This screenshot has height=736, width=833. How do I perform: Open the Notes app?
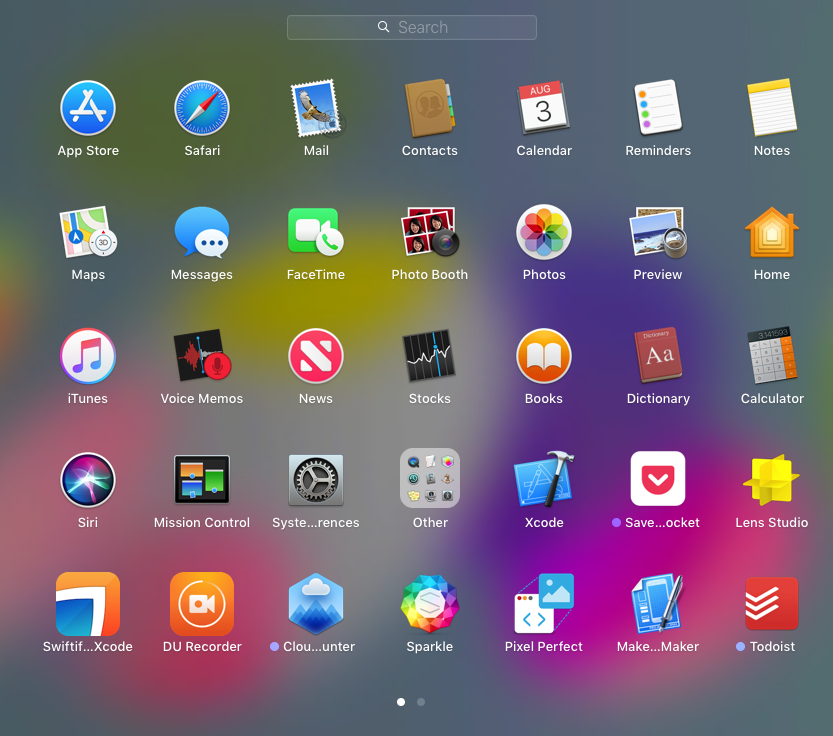[x=771, y=108]
